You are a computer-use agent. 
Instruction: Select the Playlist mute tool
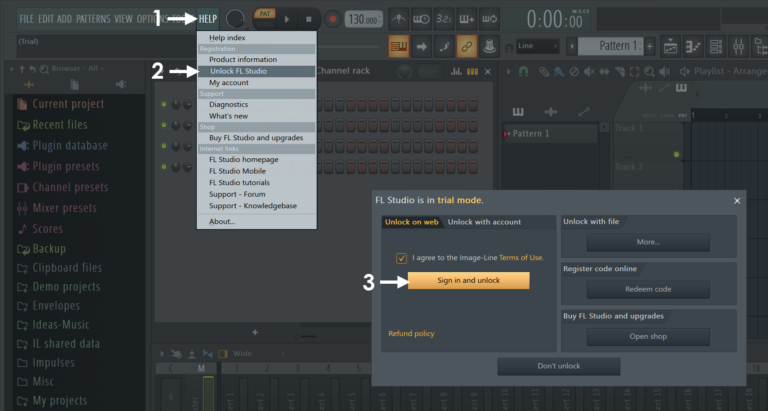pyautogui.click(x=589, y=72)
